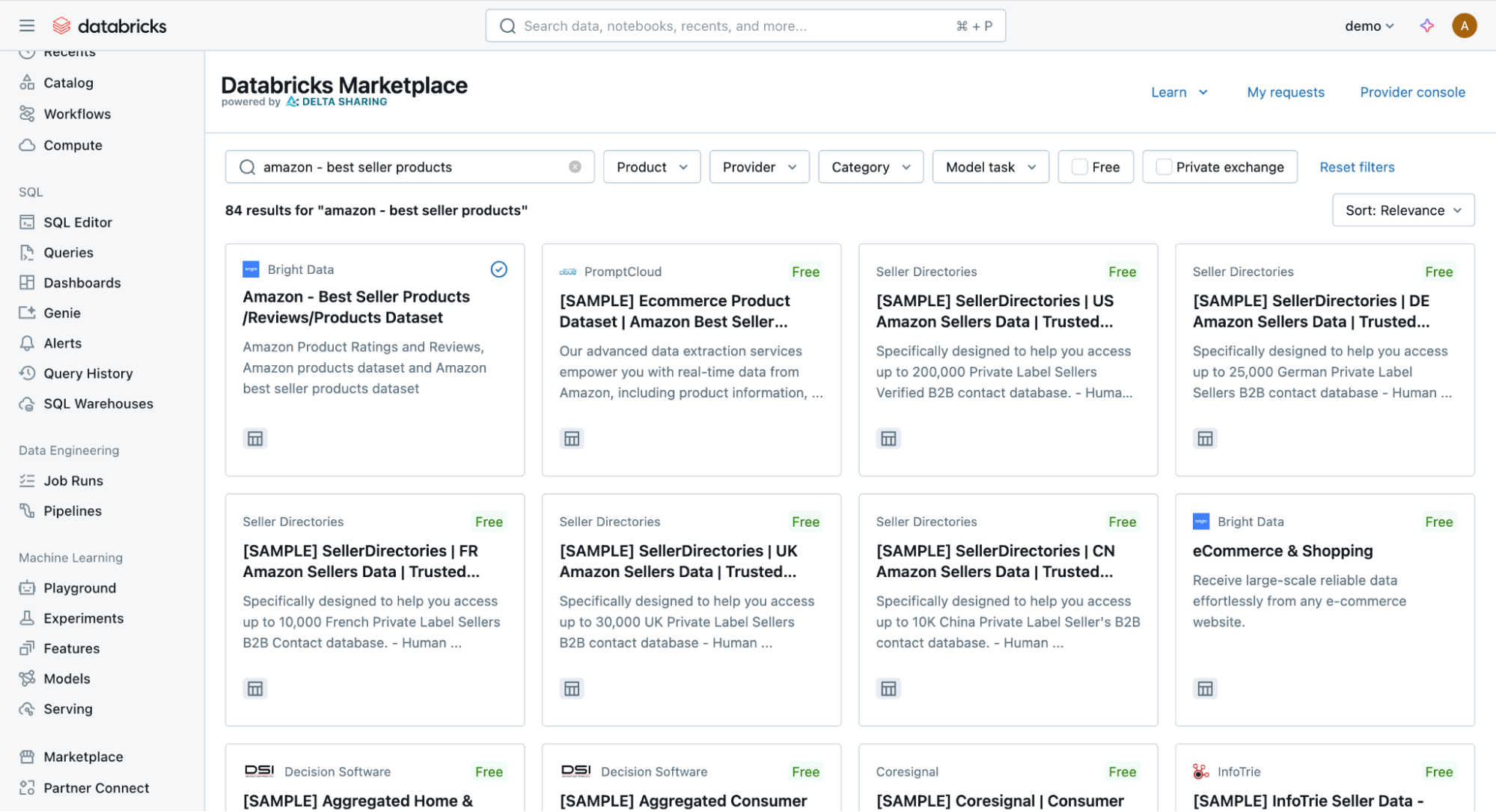
Task: Select Playground under Machine Learning
Action: [x=79, y=587]
